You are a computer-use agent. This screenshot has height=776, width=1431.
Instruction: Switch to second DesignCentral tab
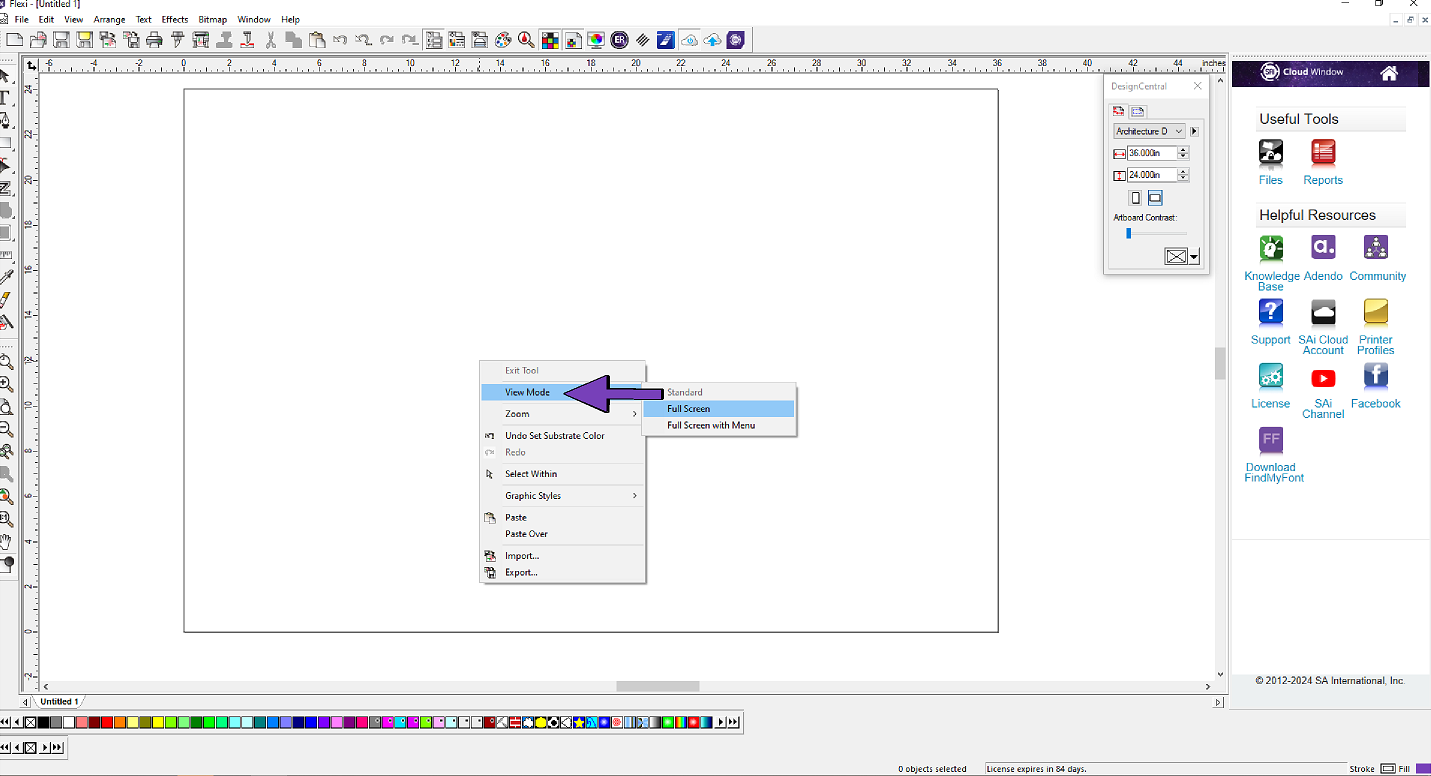[1138, 111]
